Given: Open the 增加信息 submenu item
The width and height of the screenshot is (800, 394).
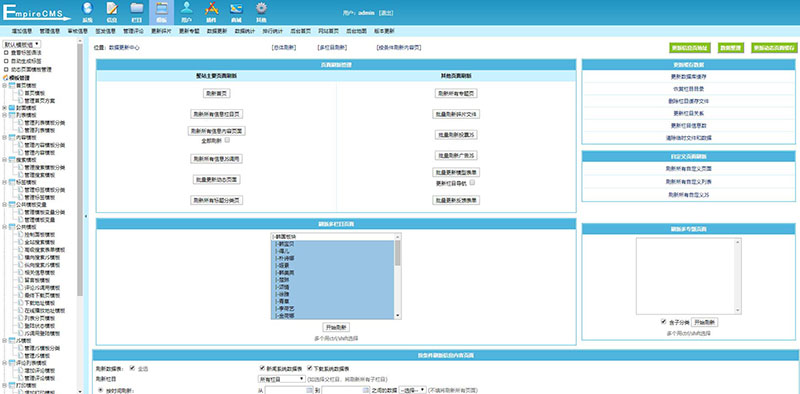Looking at the screenshot, I should [x=22, y=31].
